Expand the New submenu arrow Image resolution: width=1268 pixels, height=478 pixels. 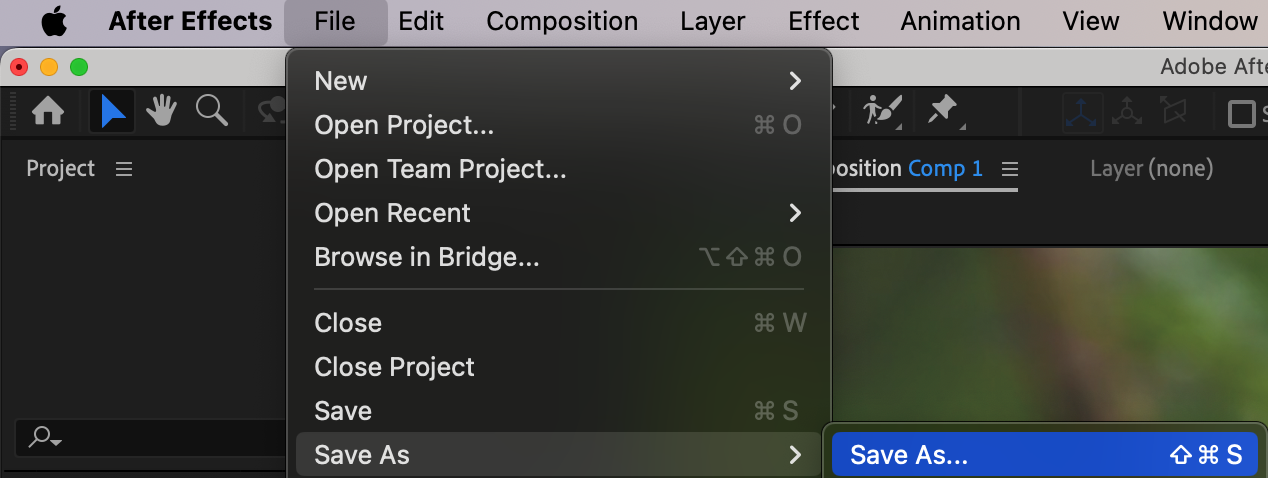pos(795,81)
